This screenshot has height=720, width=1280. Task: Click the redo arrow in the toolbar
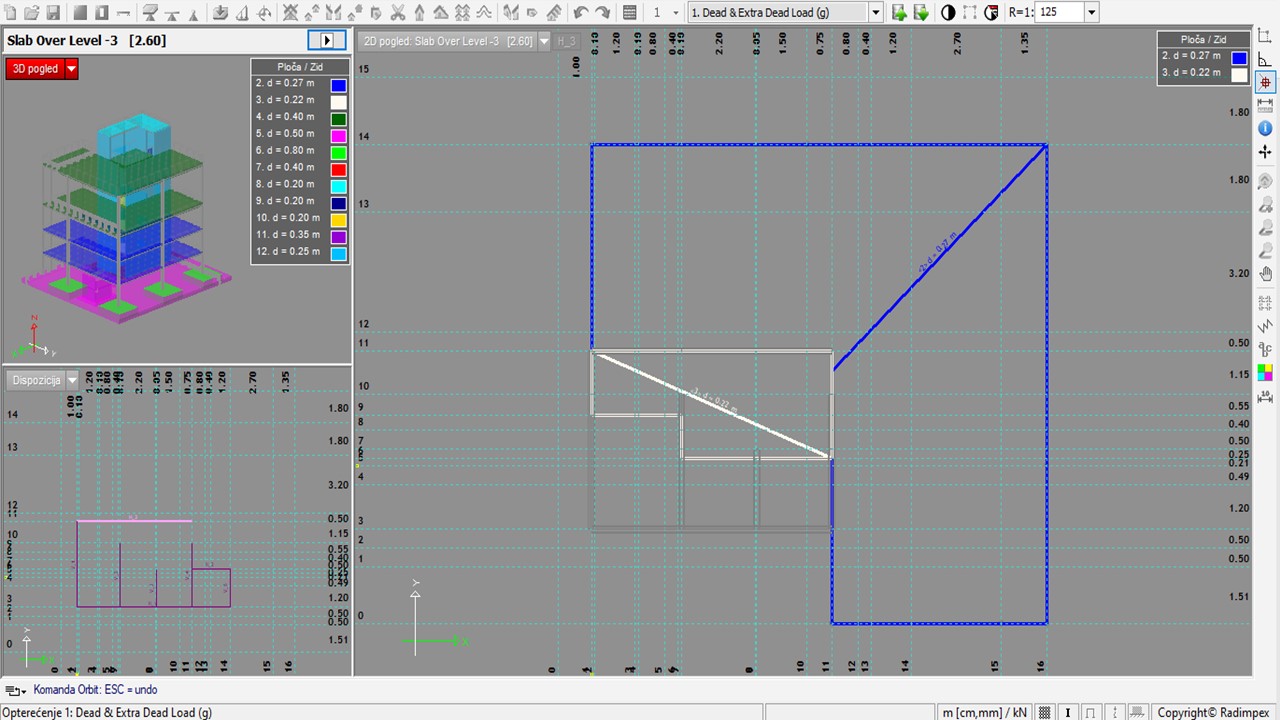pyautogui.click(x=603, y=13)
